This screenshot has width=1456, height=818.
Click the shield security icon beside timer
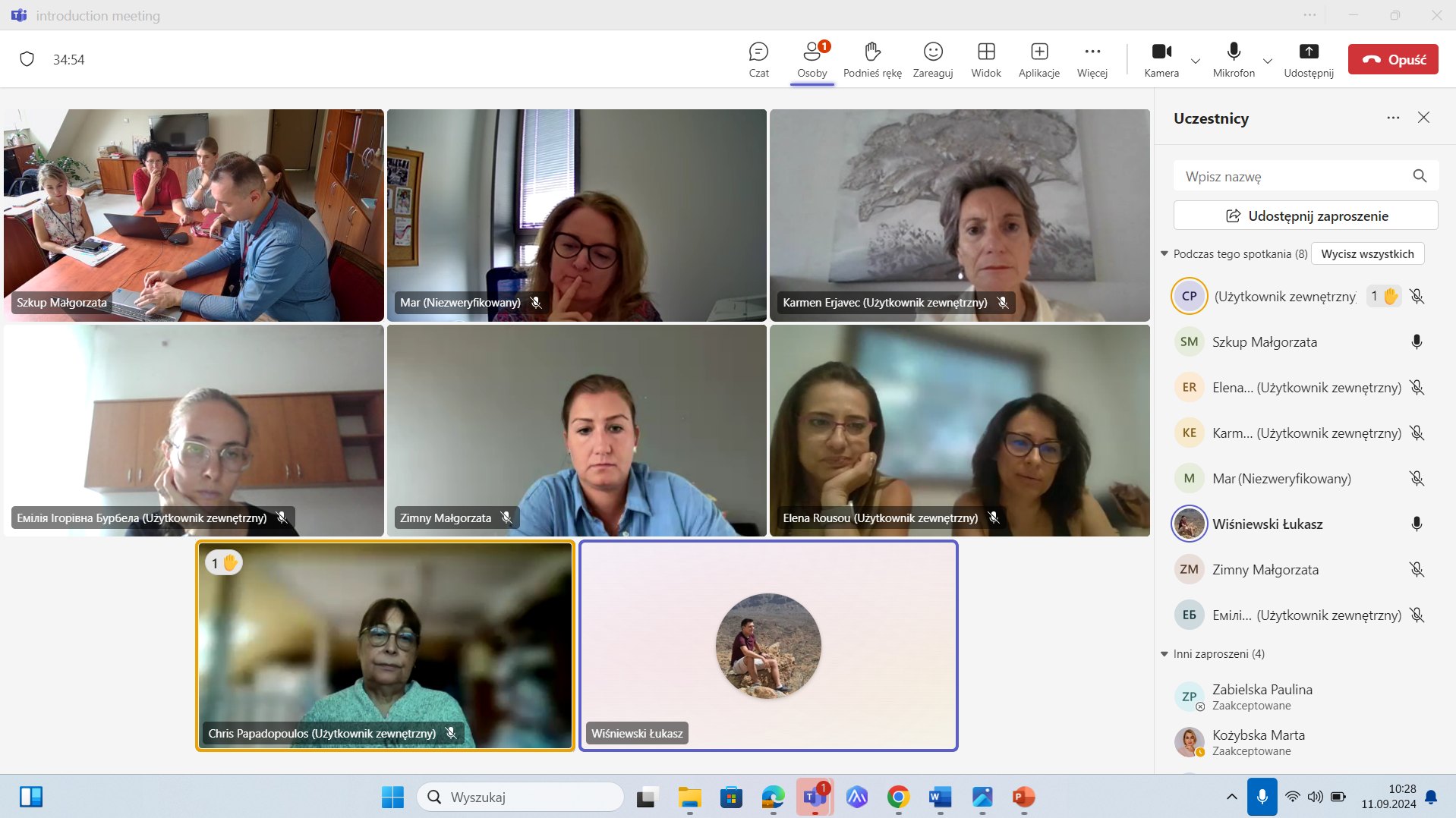click(x=27, y=59)
